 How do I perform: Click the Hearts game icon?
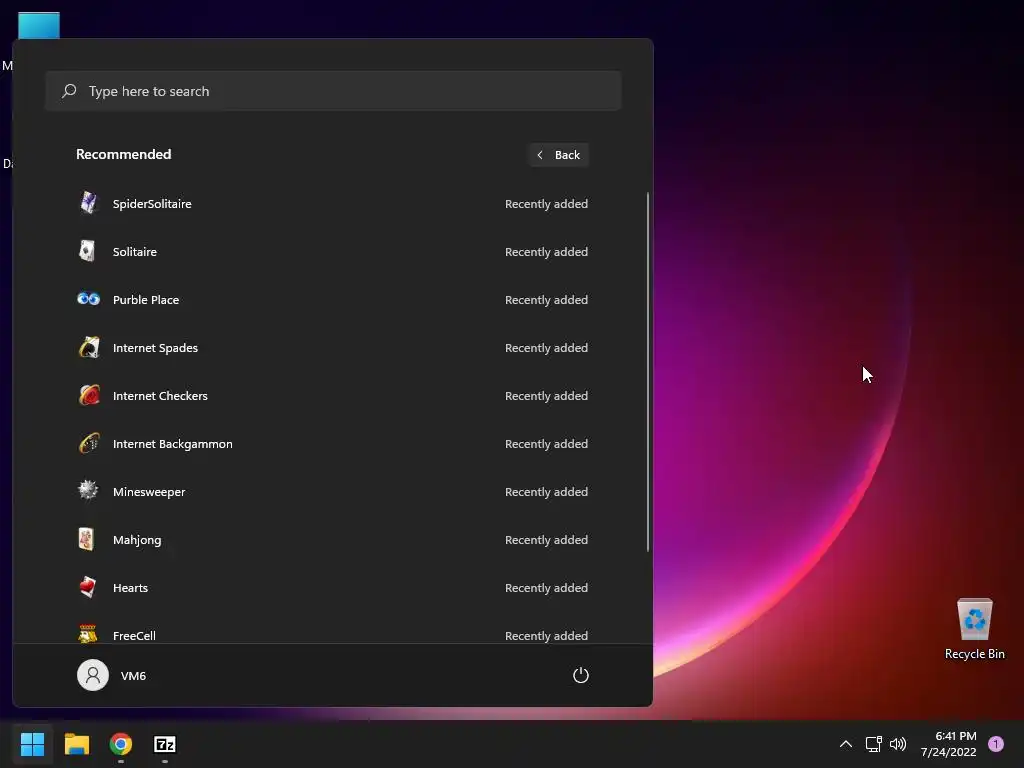(x=88, y=587)
